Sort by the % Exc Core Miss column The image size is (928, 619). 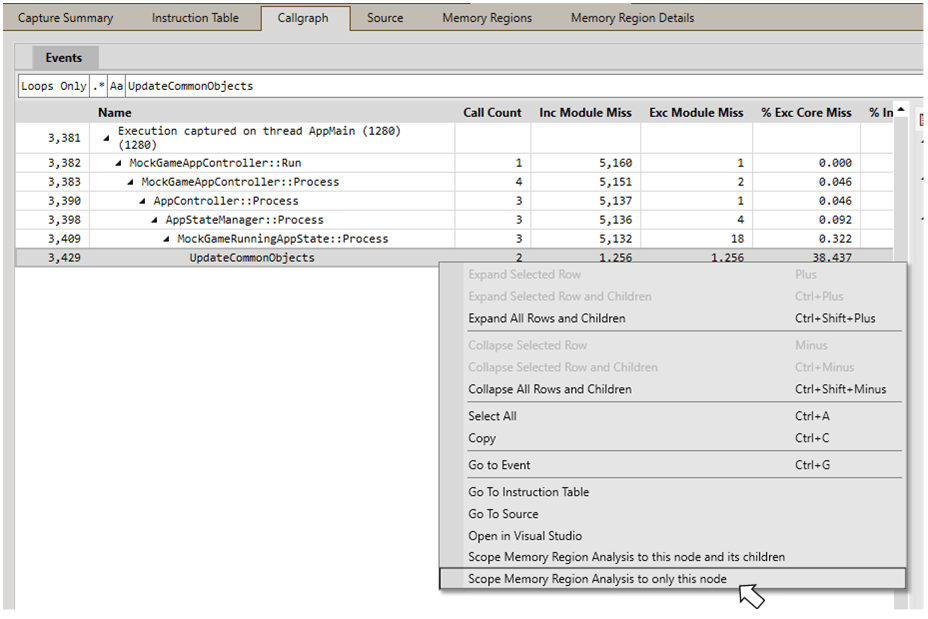click(x=806, y=112)
